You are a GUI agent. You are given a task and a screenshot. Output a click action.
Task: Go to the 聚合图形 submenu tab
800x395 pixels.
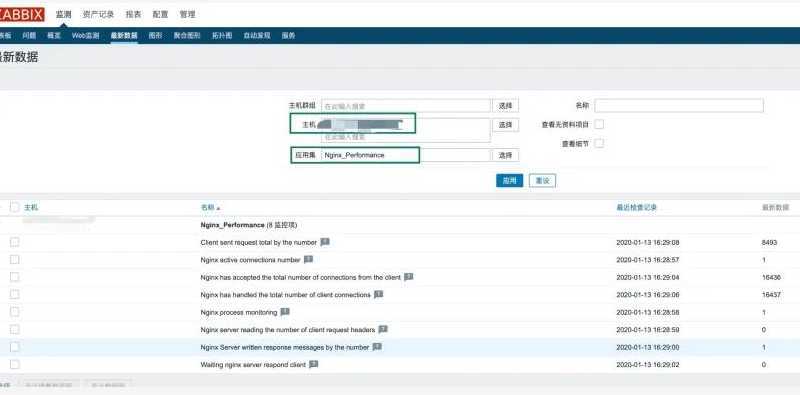point(187,36)
